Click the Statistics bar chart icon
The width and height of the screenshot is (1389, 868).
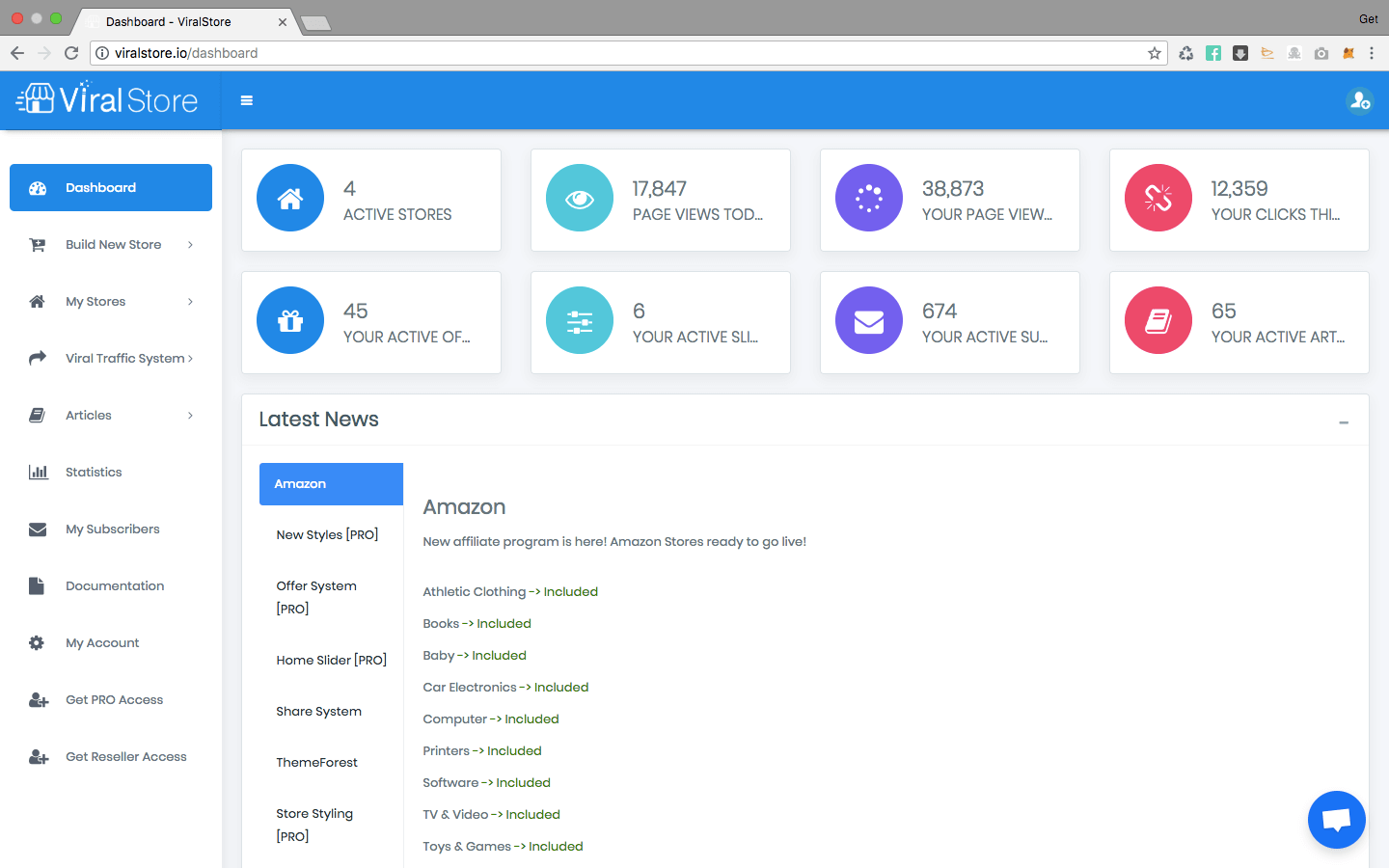coord(38,473)
